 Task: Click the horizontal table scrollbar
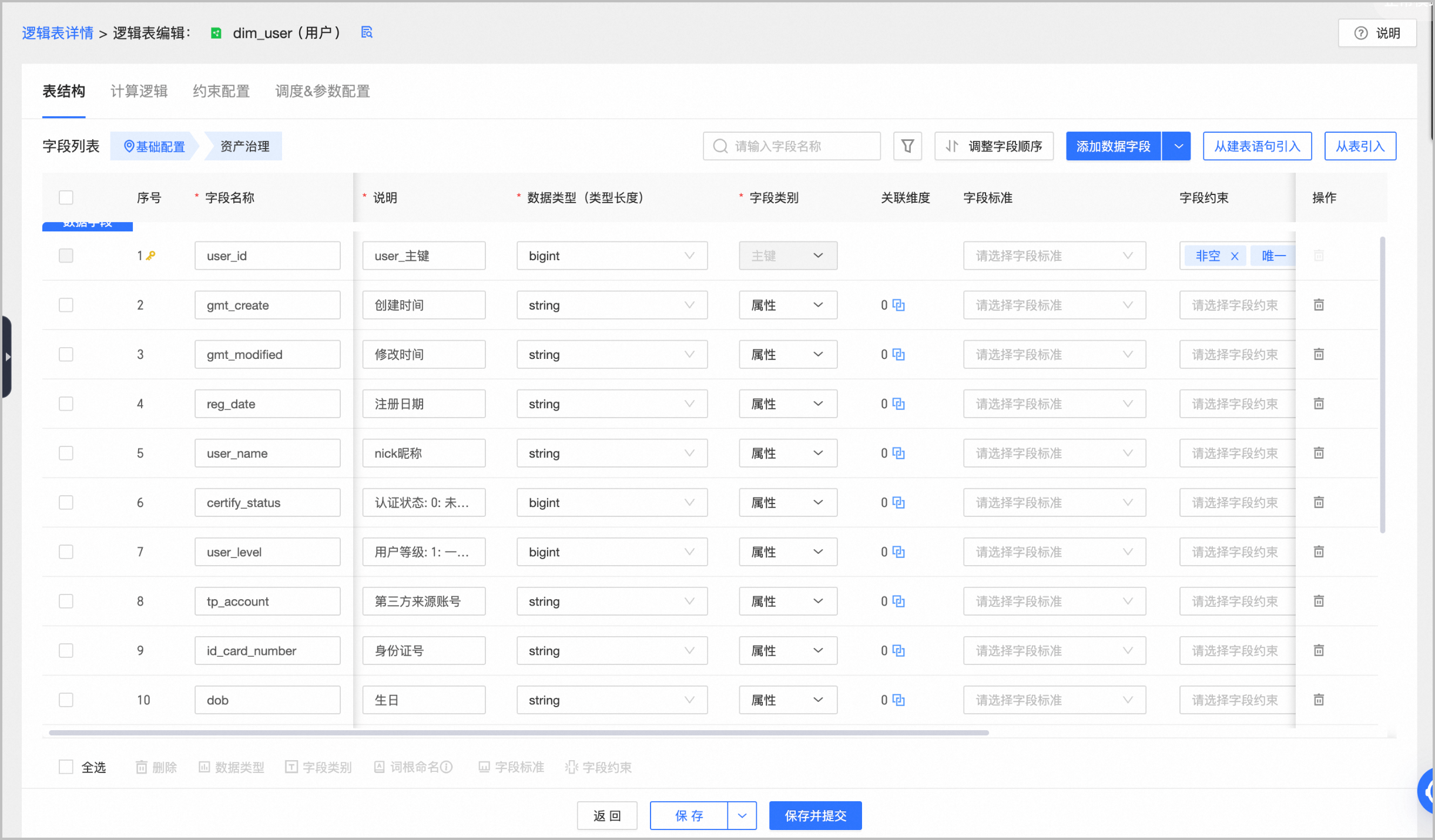(519, 733)
